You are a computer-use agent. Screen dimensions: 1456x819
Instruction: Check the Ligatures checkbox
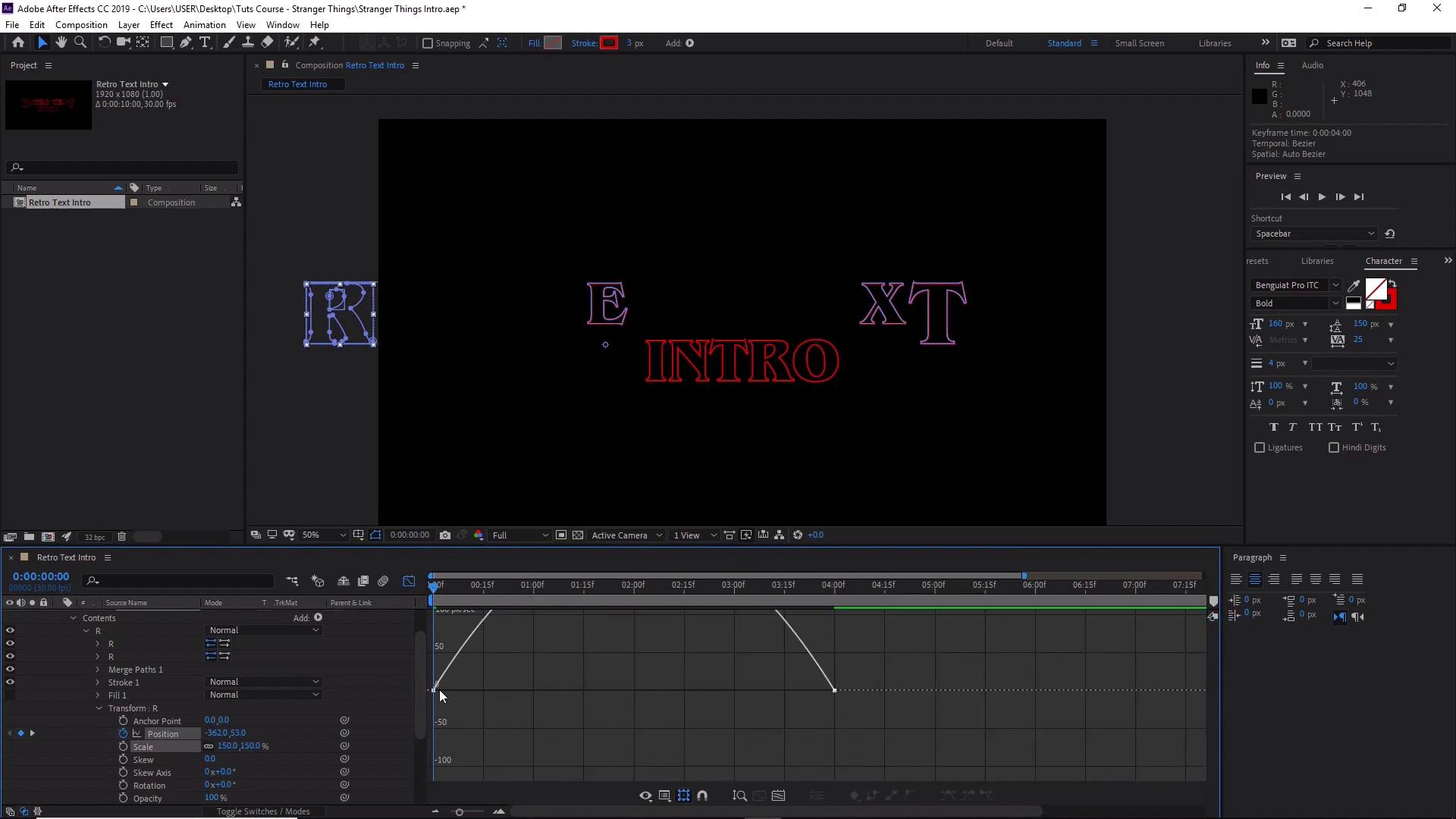click(1260, 448)
